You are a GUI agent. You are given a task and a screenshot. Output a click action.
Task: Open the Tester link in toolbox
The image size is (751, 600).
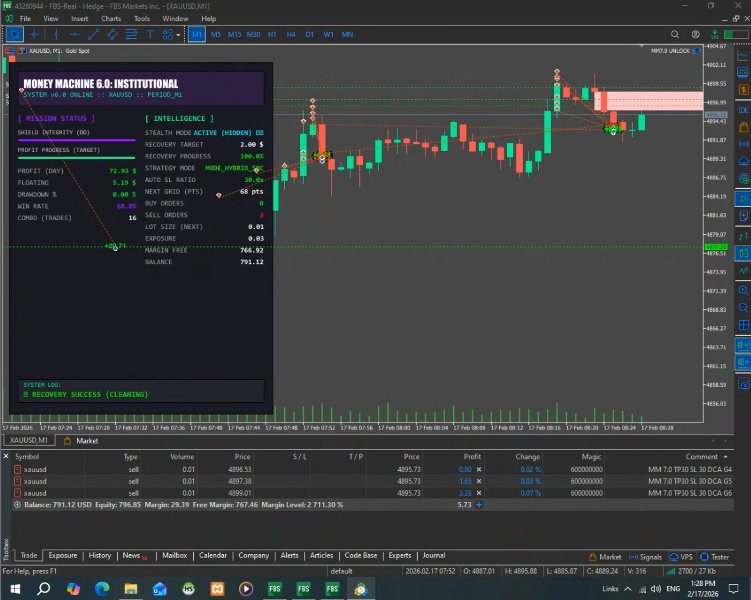tap(715, 557)
